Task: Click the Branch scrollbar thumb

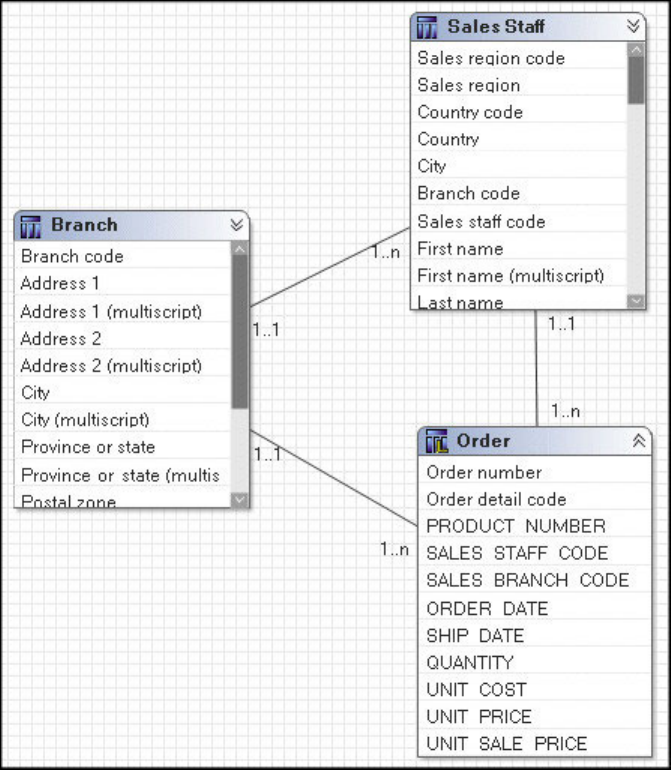Action: 240,330
